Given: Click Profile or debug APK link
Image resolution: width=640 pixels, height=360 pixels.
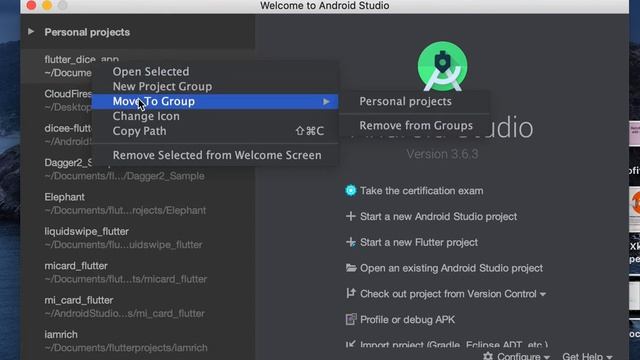Looking at the screenshot, I should tap(407, 320).
